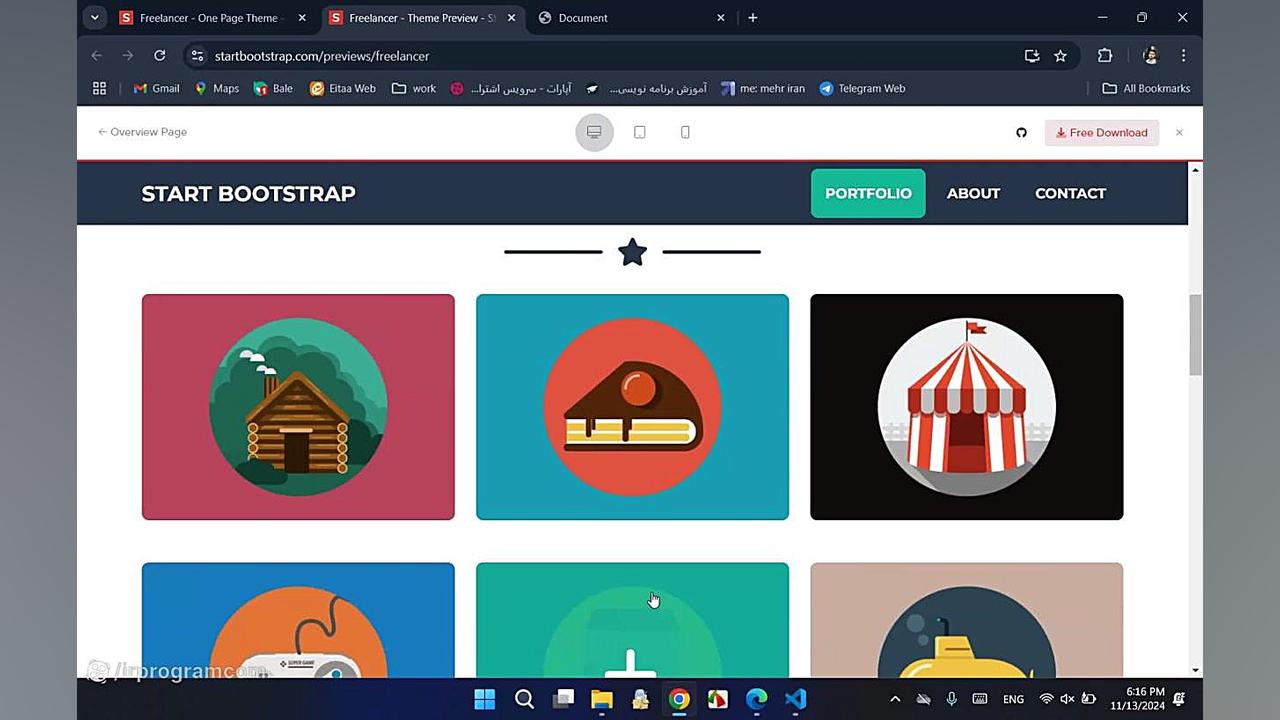Screen dimensions: 1280x720
Task: Open the Eitaa Web bookmark
Action: (343, 88)
